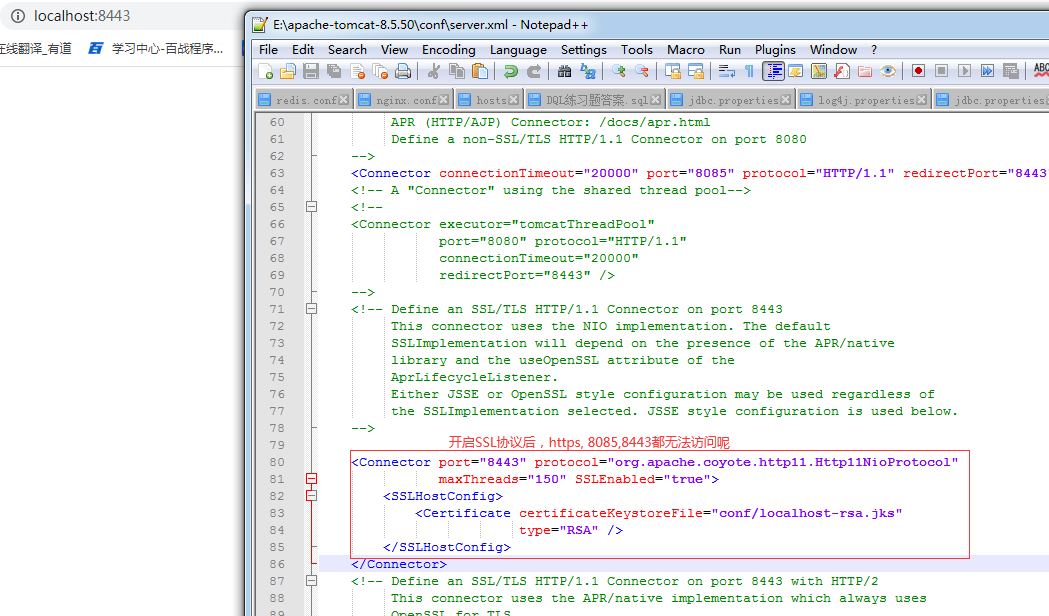
Task: Zoom out with the magnifier minus icon
Action: point(642,71)
